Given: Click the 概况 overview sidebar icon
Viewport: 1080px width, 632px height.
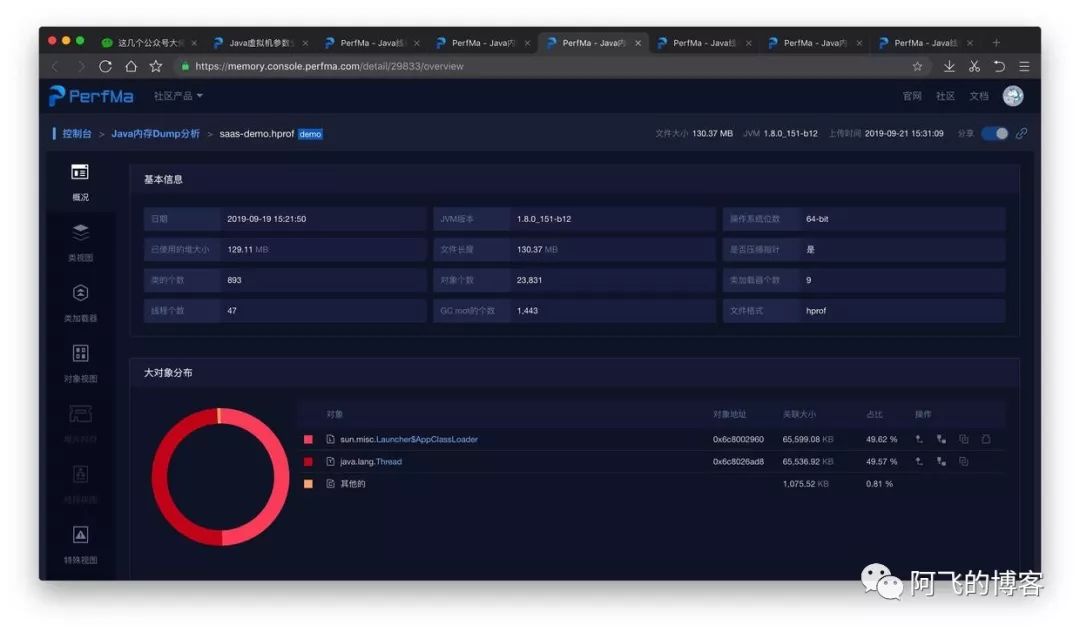Looking at the screenshot, I should (80, 173).
